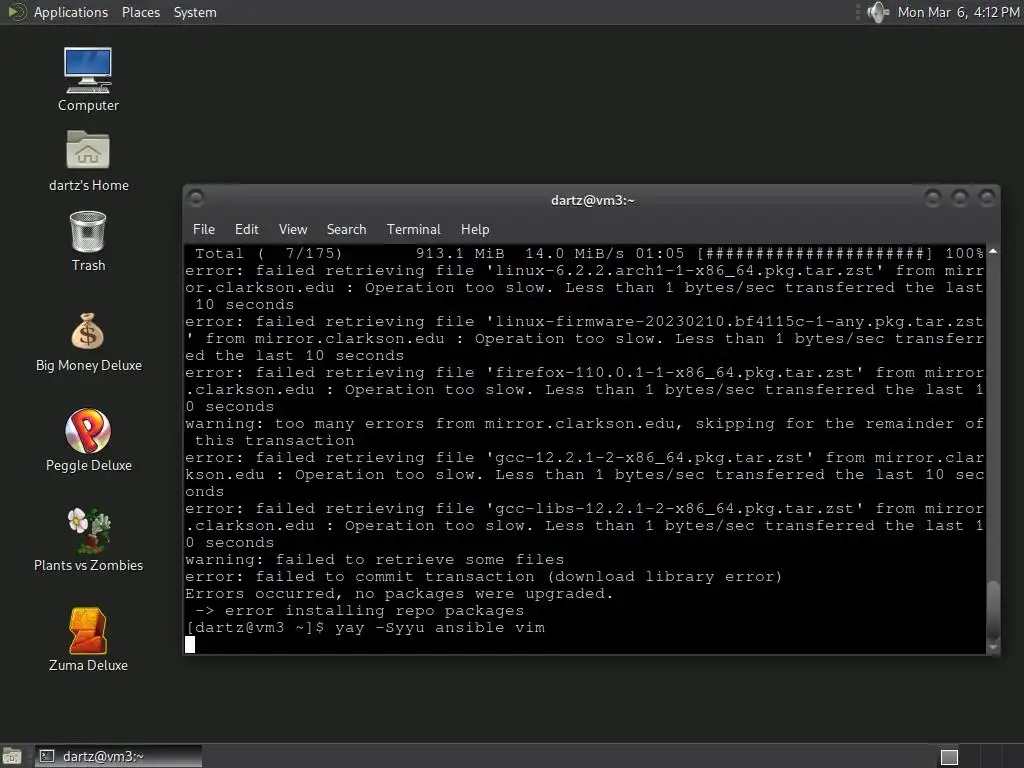The width and height of the screenshot is (1024, 768).
Task: Click the gcc-libs-12.2.1-2-x86_64.pkg.tar.zst filename
Action: point(674,509)
